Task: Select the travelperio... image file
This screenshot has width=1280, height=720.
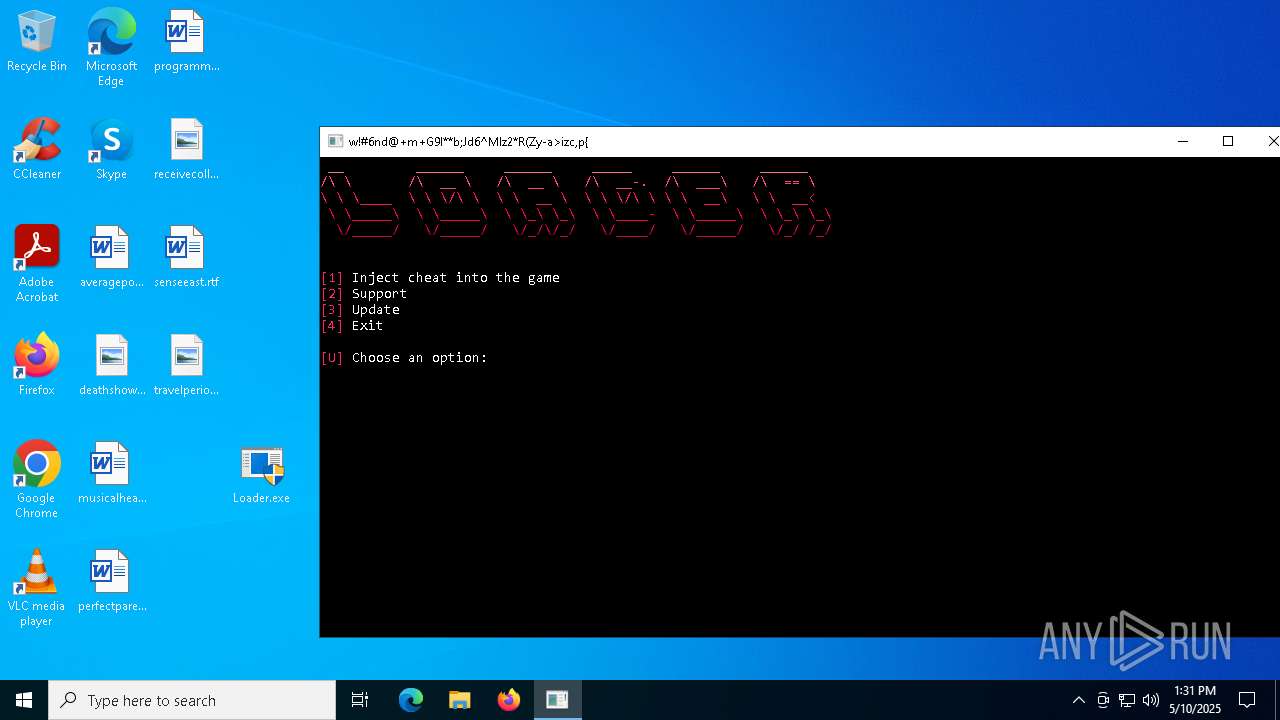Action: [186, 366]
